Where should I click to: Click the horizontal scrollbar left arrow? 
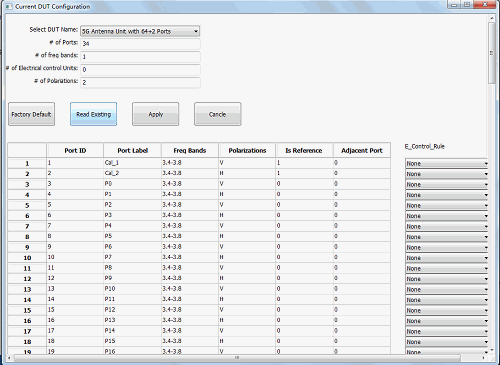click(x=9, y=358)
